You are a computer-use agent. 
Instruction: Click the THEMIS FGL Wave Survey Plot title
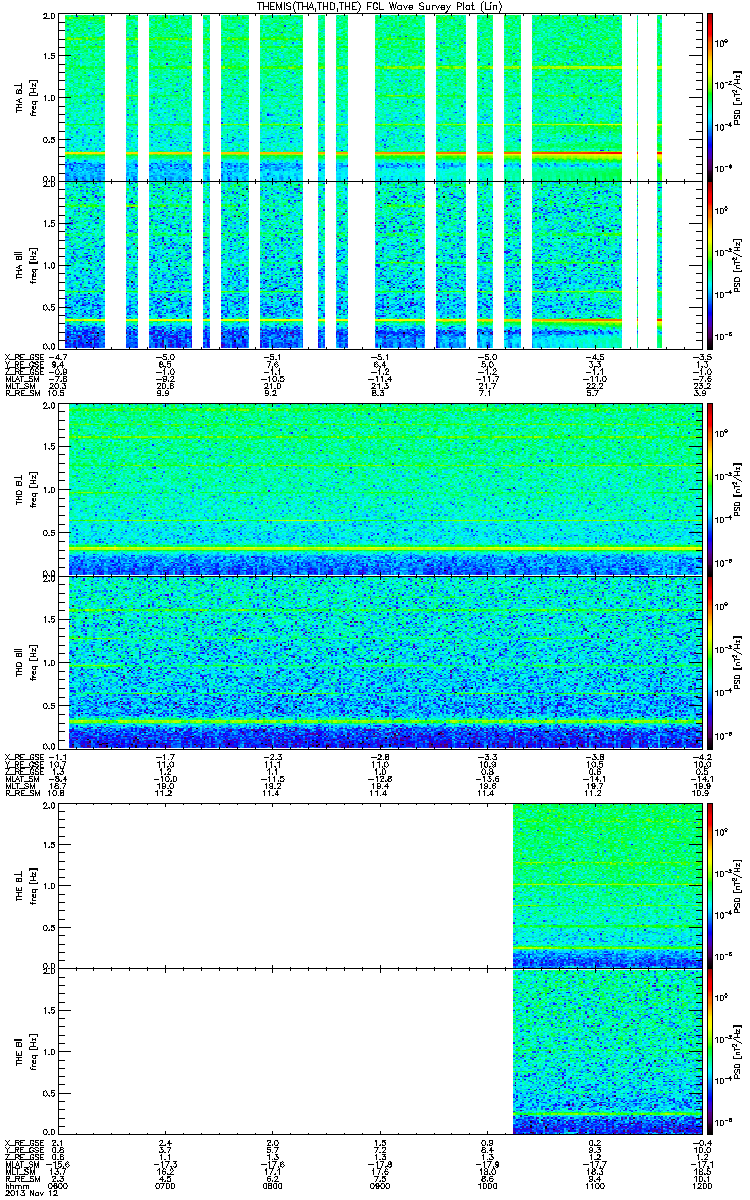point(381,6)
